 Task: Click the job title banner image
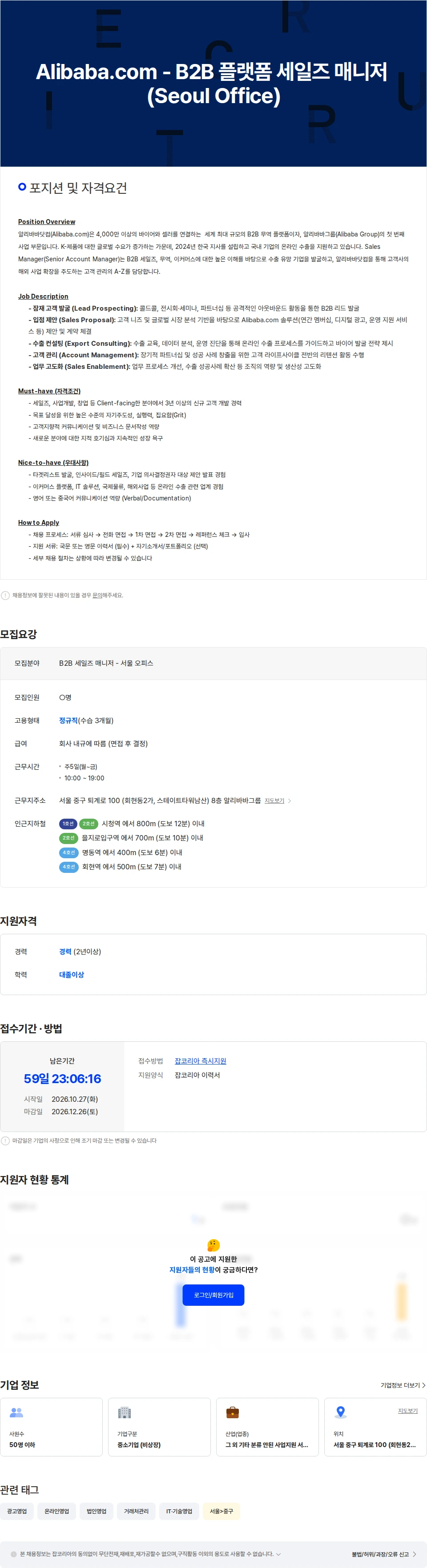tap(213, 84)
